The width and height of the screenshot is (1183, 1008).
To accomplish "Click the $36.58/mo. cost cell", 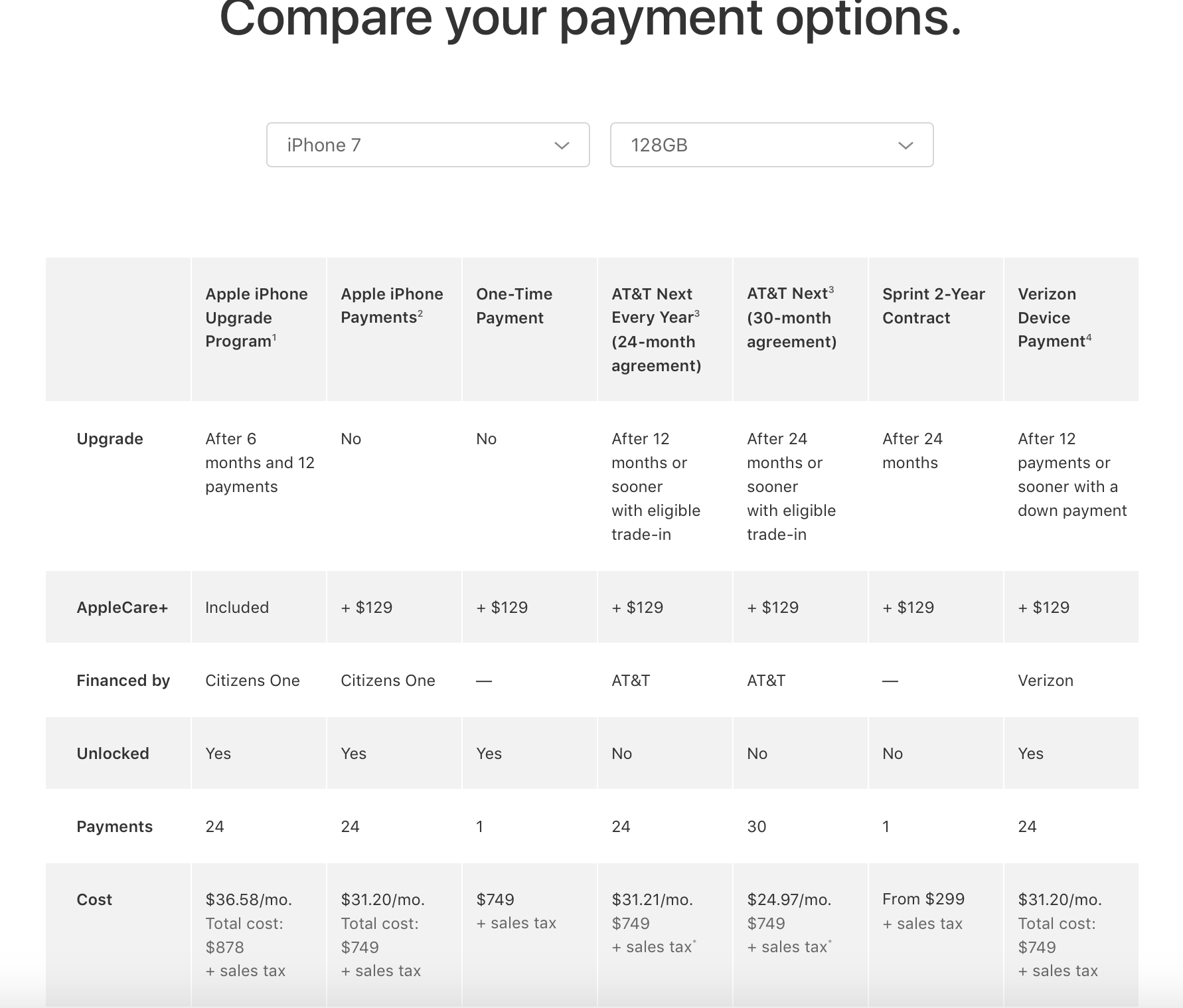I will 249,899.
